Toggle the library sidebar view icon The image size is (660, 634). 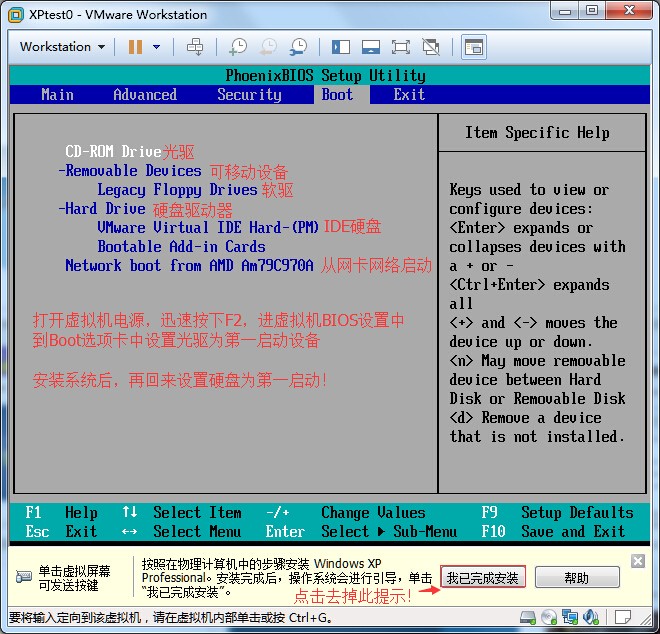[x=341, y=47]
